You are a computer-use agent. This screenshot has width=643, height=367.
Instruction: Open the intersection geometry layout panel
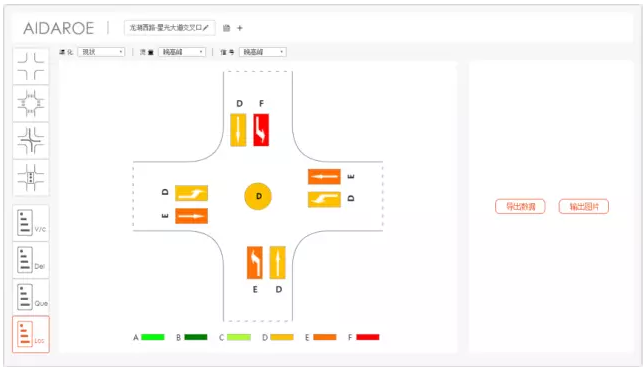31,66
